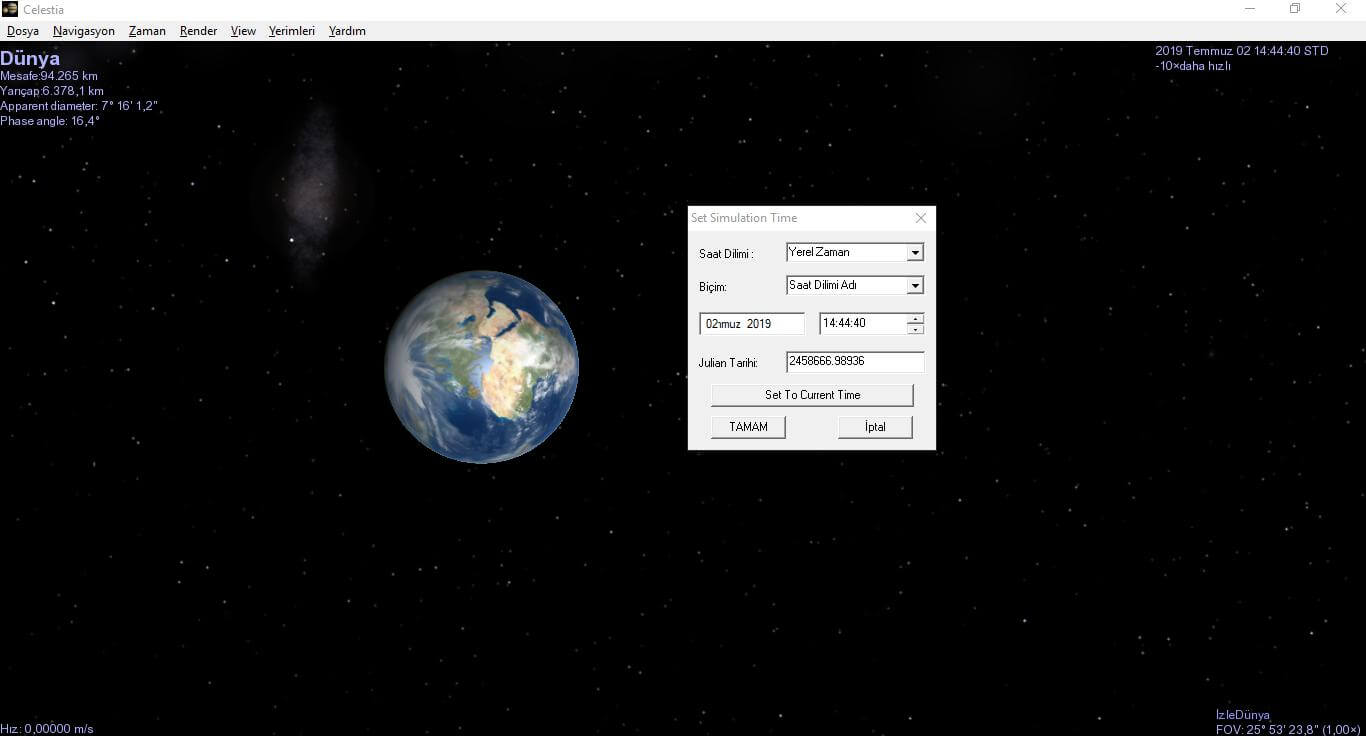Click the FOV readout text
The width and height of the screenshot is (1366, 736).
[x=1288, y=730]
